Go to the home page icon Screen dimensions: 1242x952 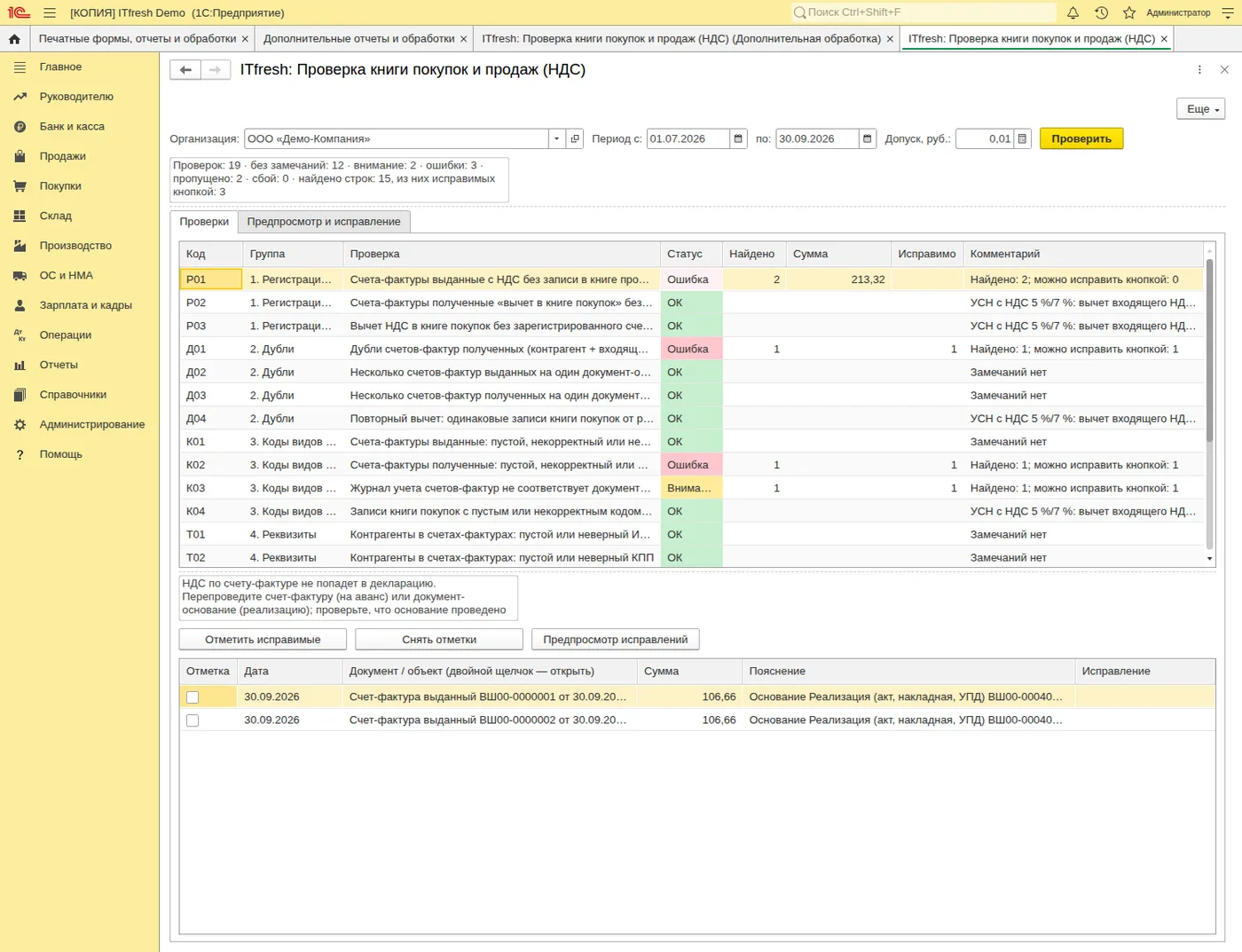(x=14, y=39)
